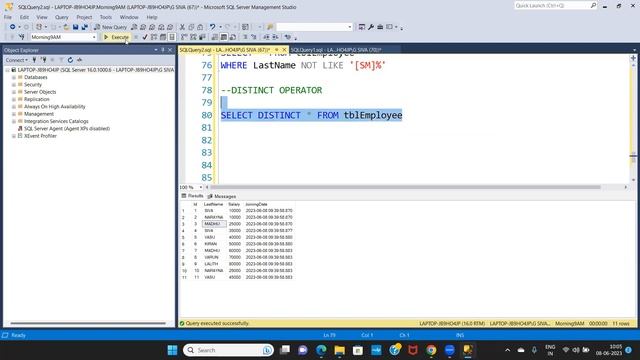Open the Object Explorer window position dropdown arrow

tap(156, 50)
